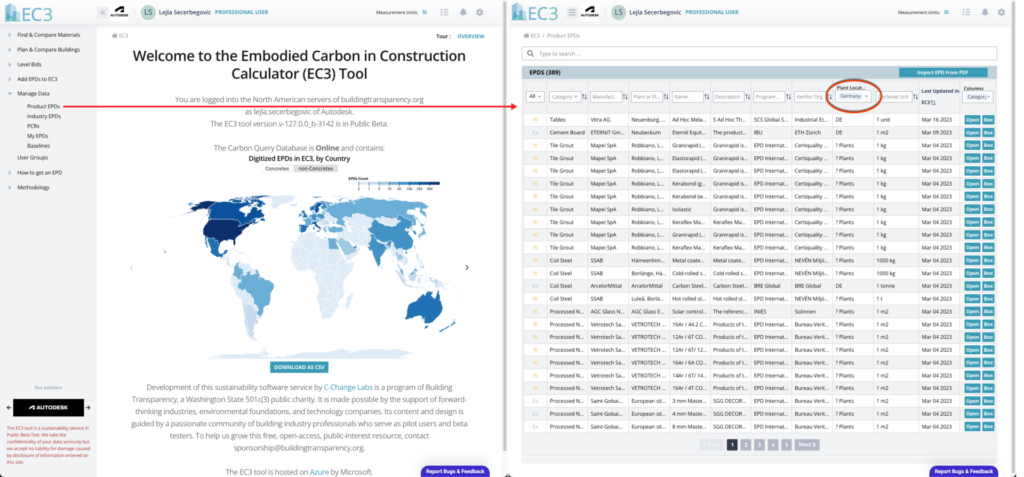Open the Germany plant location dropdown
Screen dimensions: 1024x477
tap(854, 96)
